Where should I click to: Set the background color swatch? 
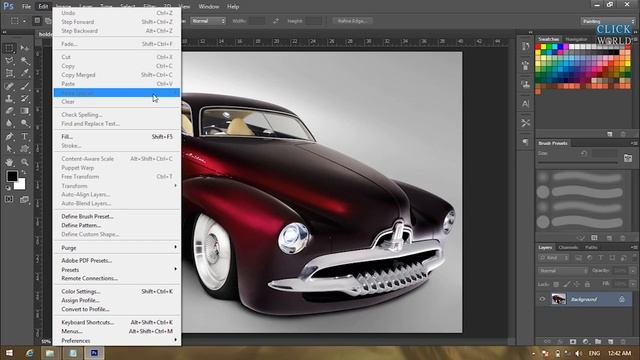tap(20, 185)
